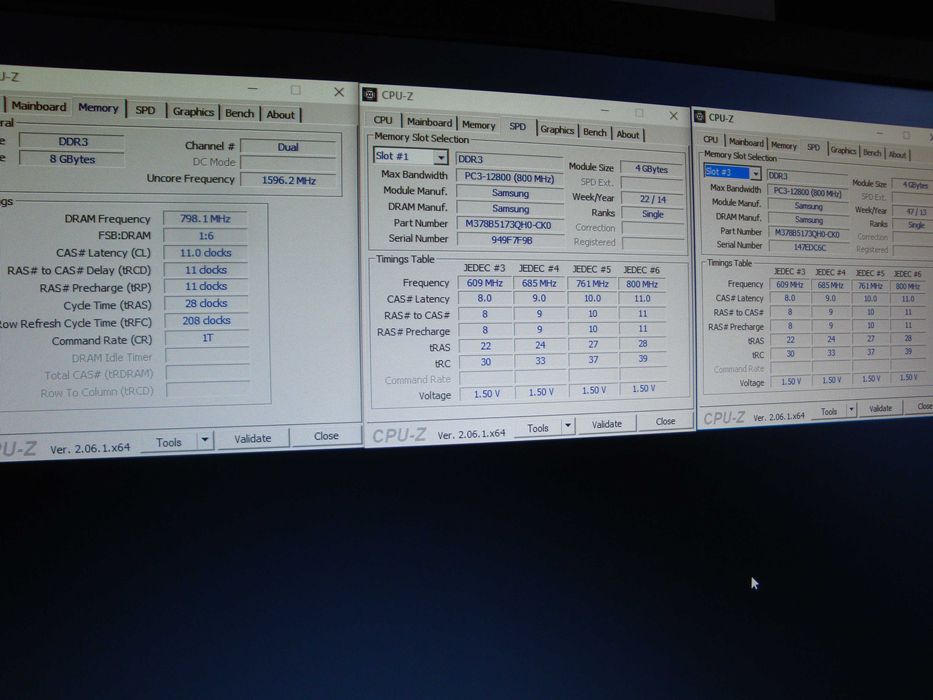Click Ranks value Single in middle window
The width and height of the screenshot is (933, 700).
(653, 214)
